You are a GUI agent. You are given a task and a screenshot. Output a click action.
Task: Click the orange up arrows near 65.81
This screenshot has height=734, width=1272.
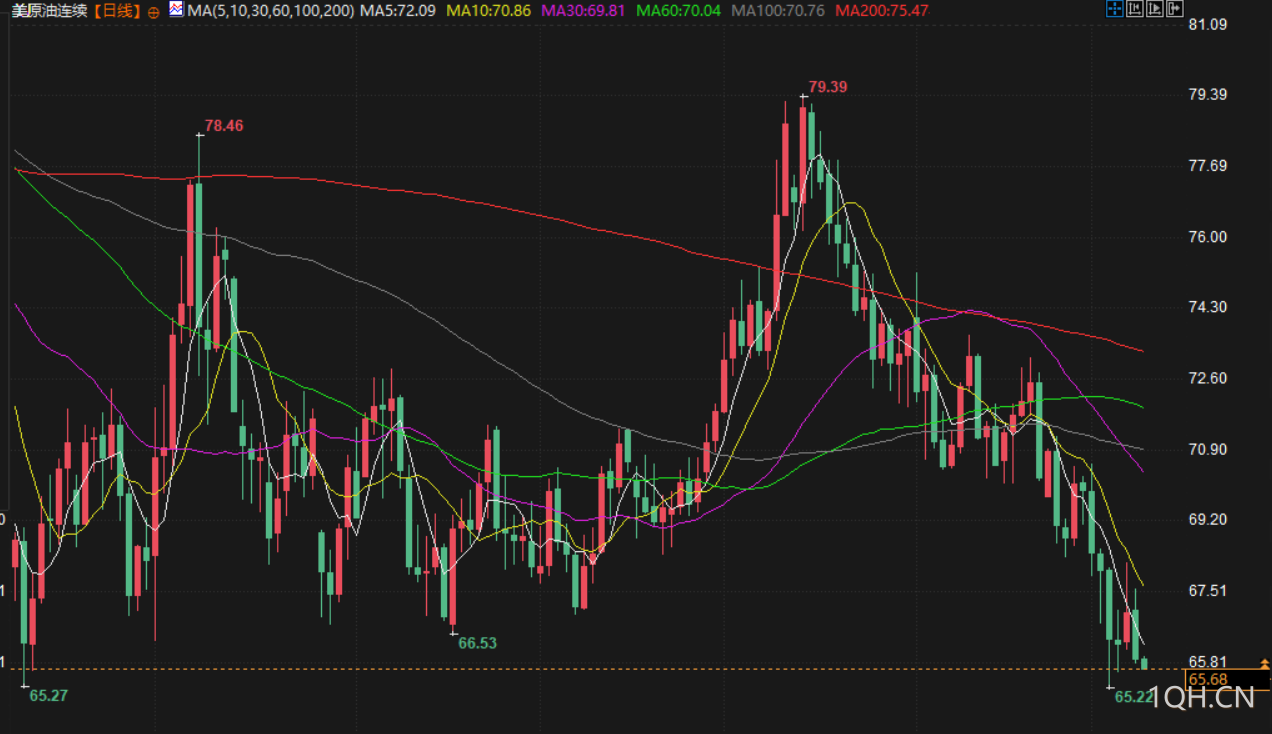pos(1263,663)
